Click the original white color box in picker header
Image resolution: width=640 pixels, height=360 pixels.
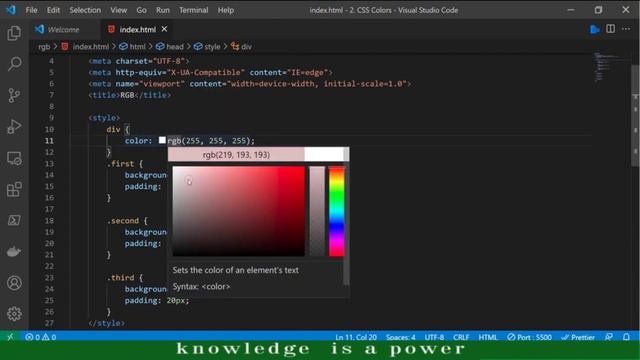324,155
